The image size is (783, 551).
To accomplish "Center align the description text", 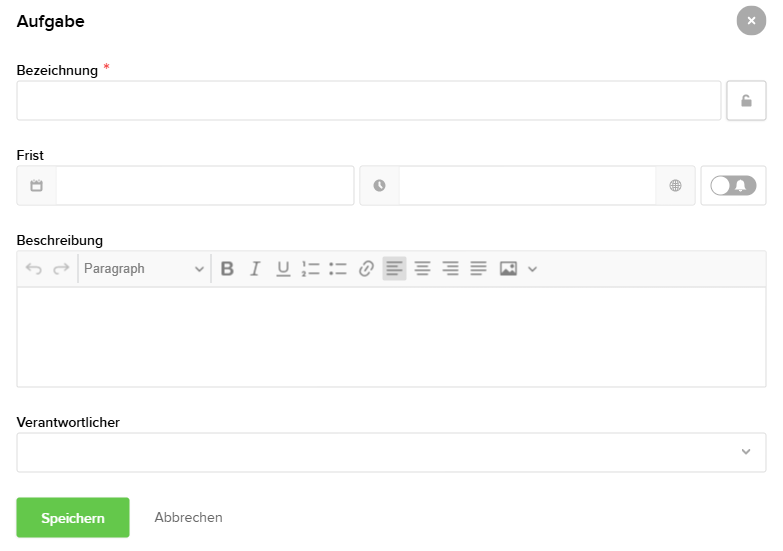I will click(423, 269).
